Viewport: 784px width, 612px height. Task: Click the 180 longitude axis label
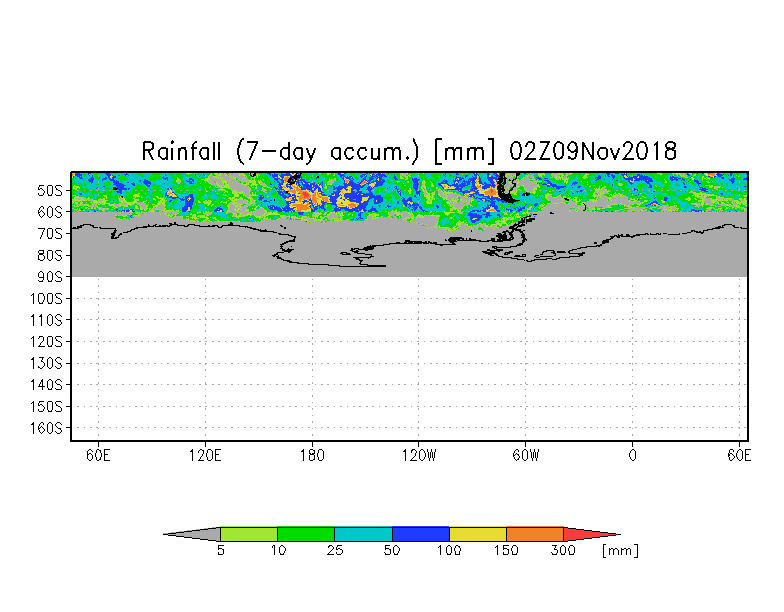pyautogui.click(x=312, y=456)
